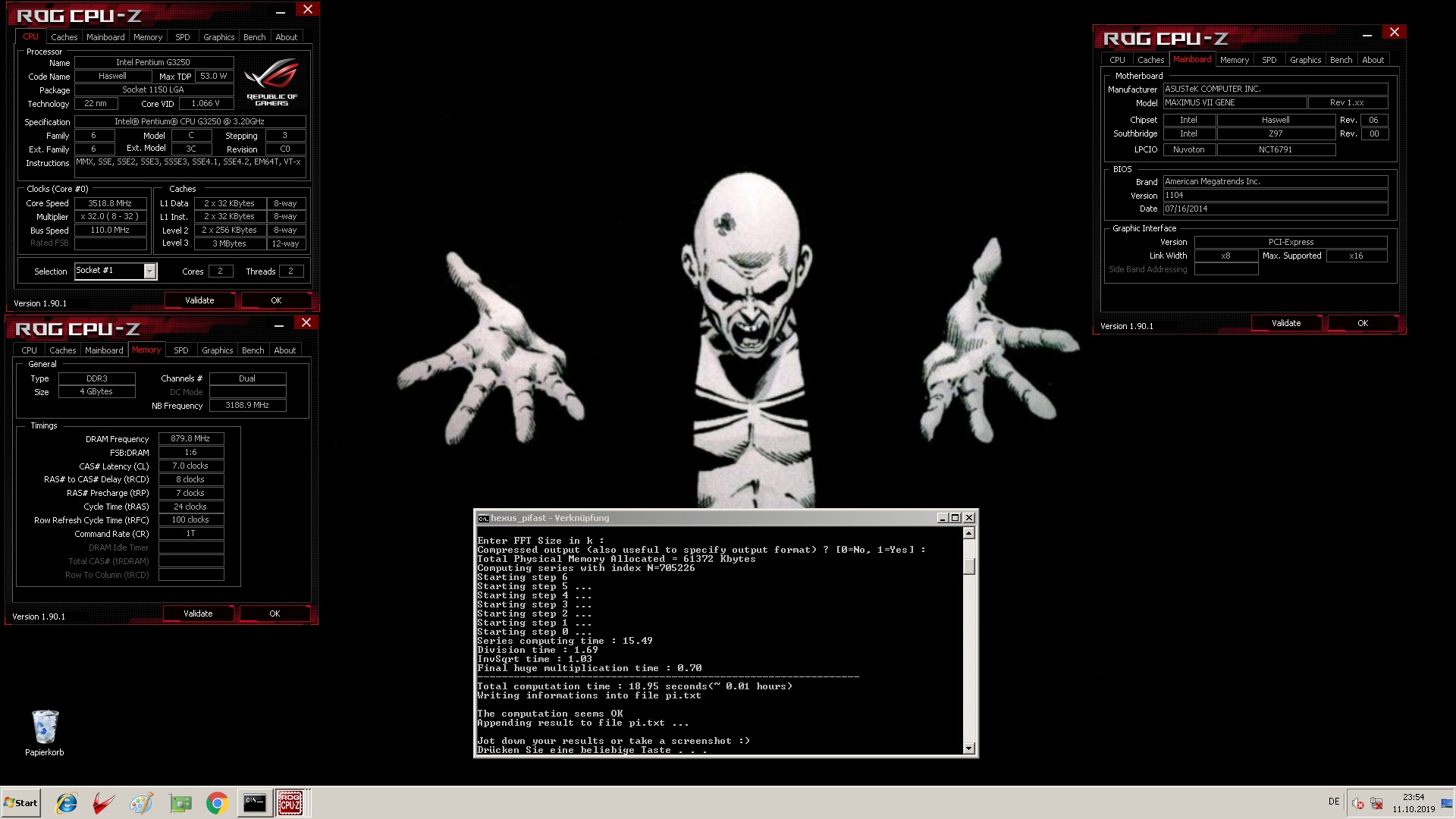Open the command prompt taskbar icon

[254, 803]
